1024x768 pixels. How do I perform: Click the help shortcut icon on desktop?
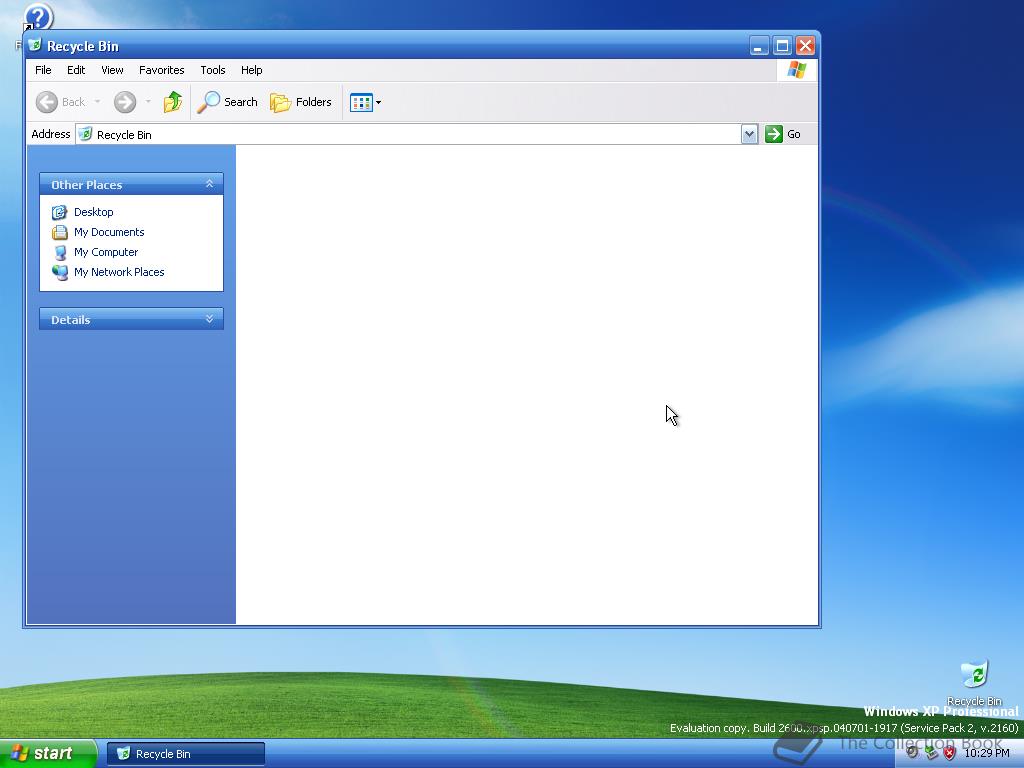coord(38,17)
